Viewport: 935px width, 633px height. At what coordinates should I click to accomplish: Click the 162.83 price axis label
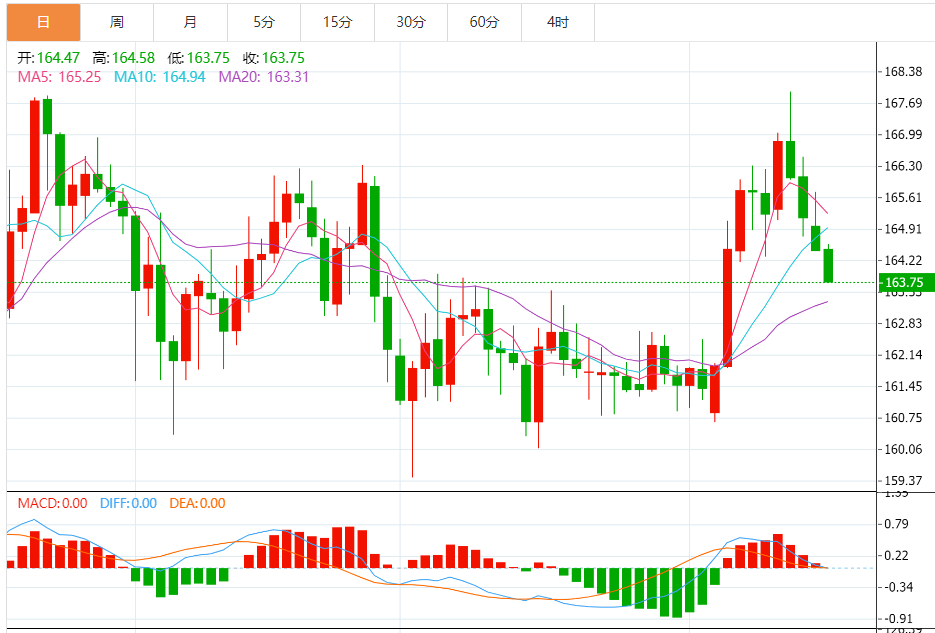(903, 323)
